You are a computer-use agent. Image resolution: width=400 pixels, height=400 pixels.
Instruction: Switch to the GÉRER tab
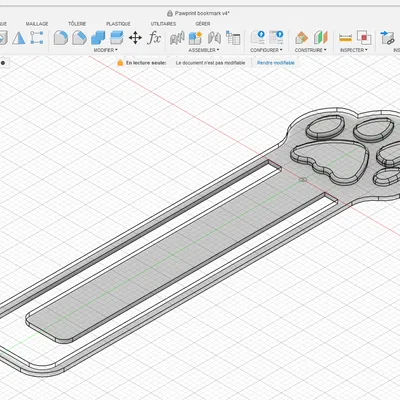pyautogui.click(x=203, y=24)
